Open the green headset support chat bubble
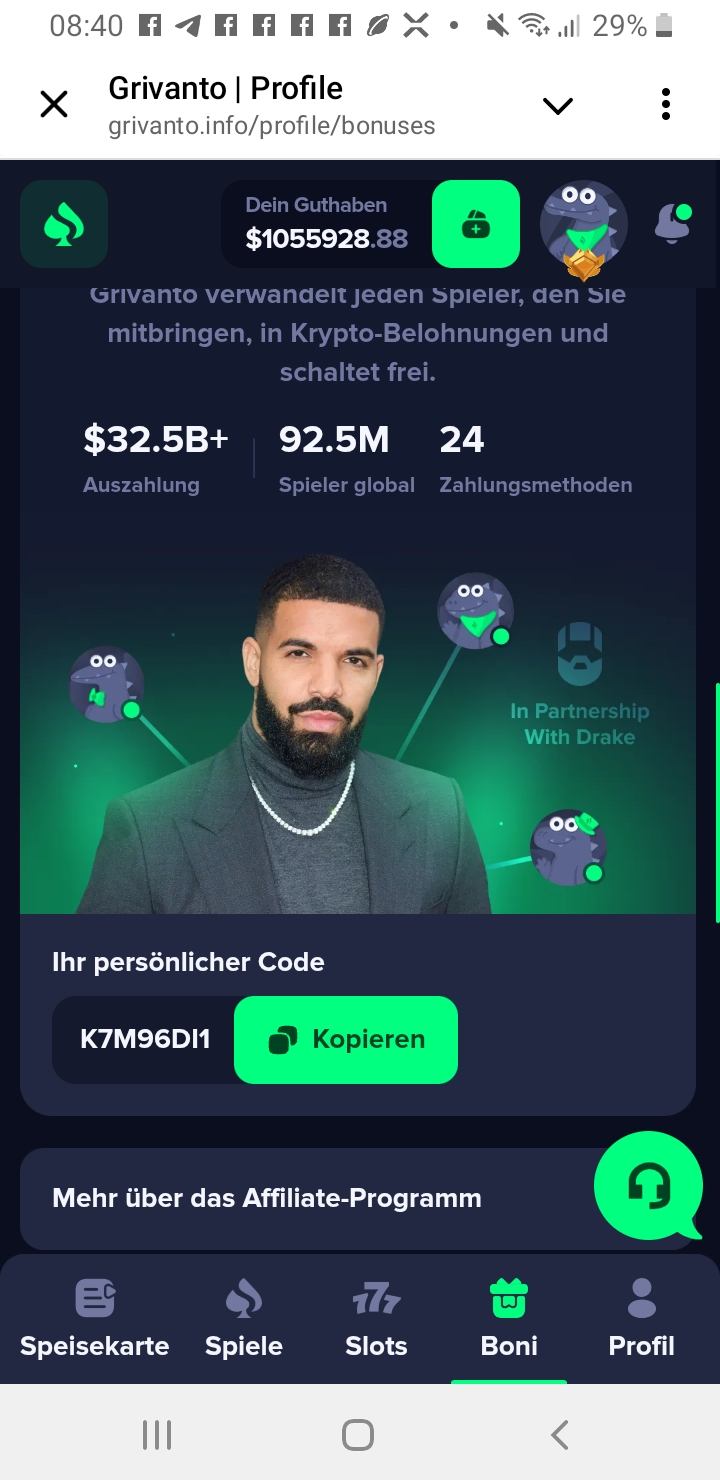Screen dimensions: 720x1480 649,1186
